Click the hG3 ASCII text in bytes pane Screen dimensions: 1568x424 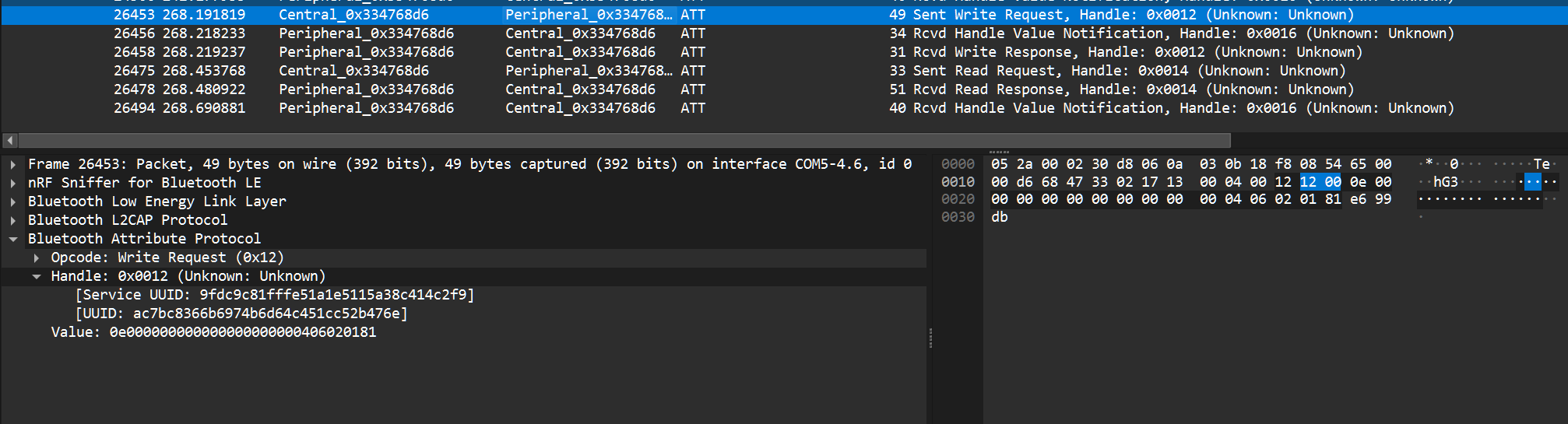[x=1446, y=182]
